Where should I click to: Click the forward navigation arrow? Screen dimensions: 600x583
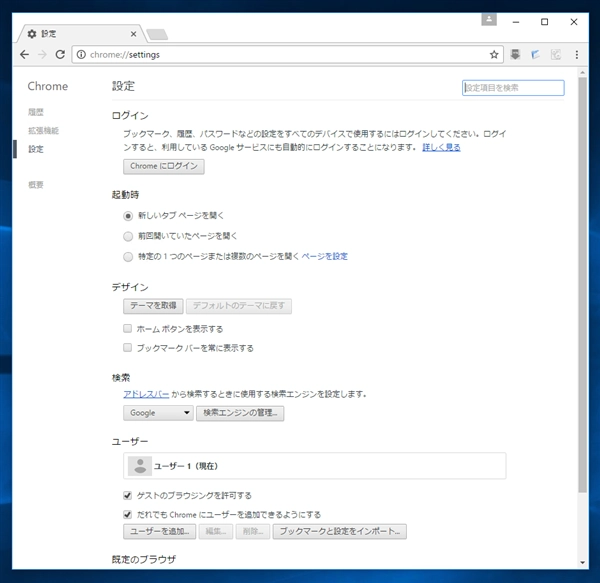(42, 55)
